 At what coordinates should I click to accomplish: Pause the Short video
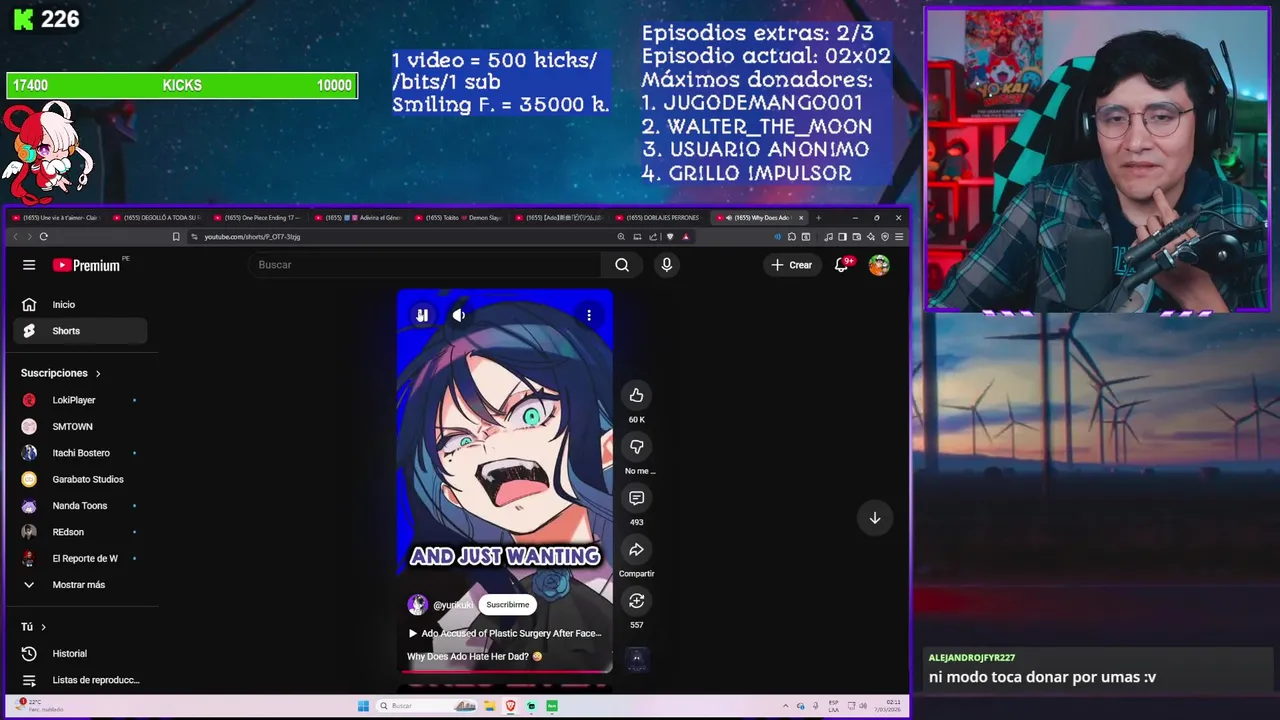pos(422,315)
